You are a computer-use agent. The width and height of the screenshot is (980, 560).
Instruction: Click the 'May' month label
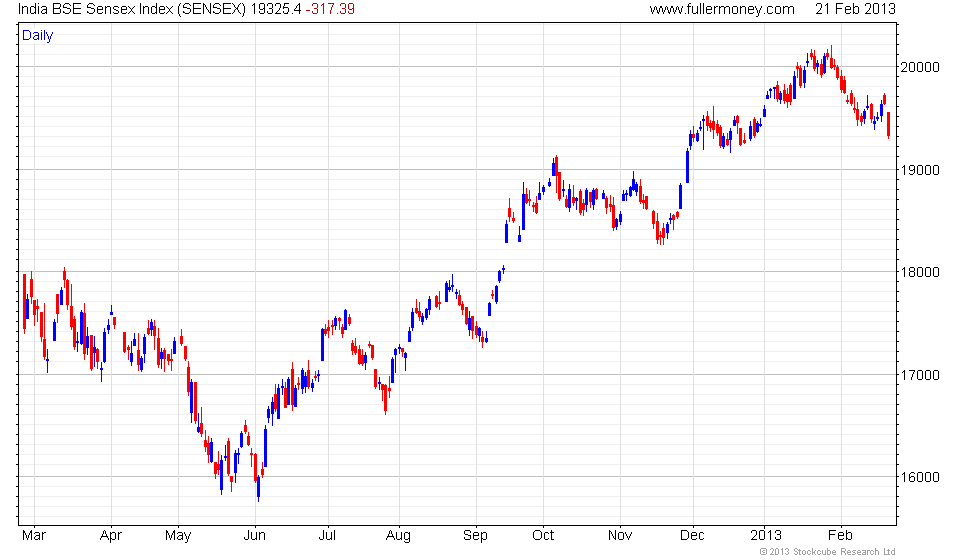click(x=178, y=536)
